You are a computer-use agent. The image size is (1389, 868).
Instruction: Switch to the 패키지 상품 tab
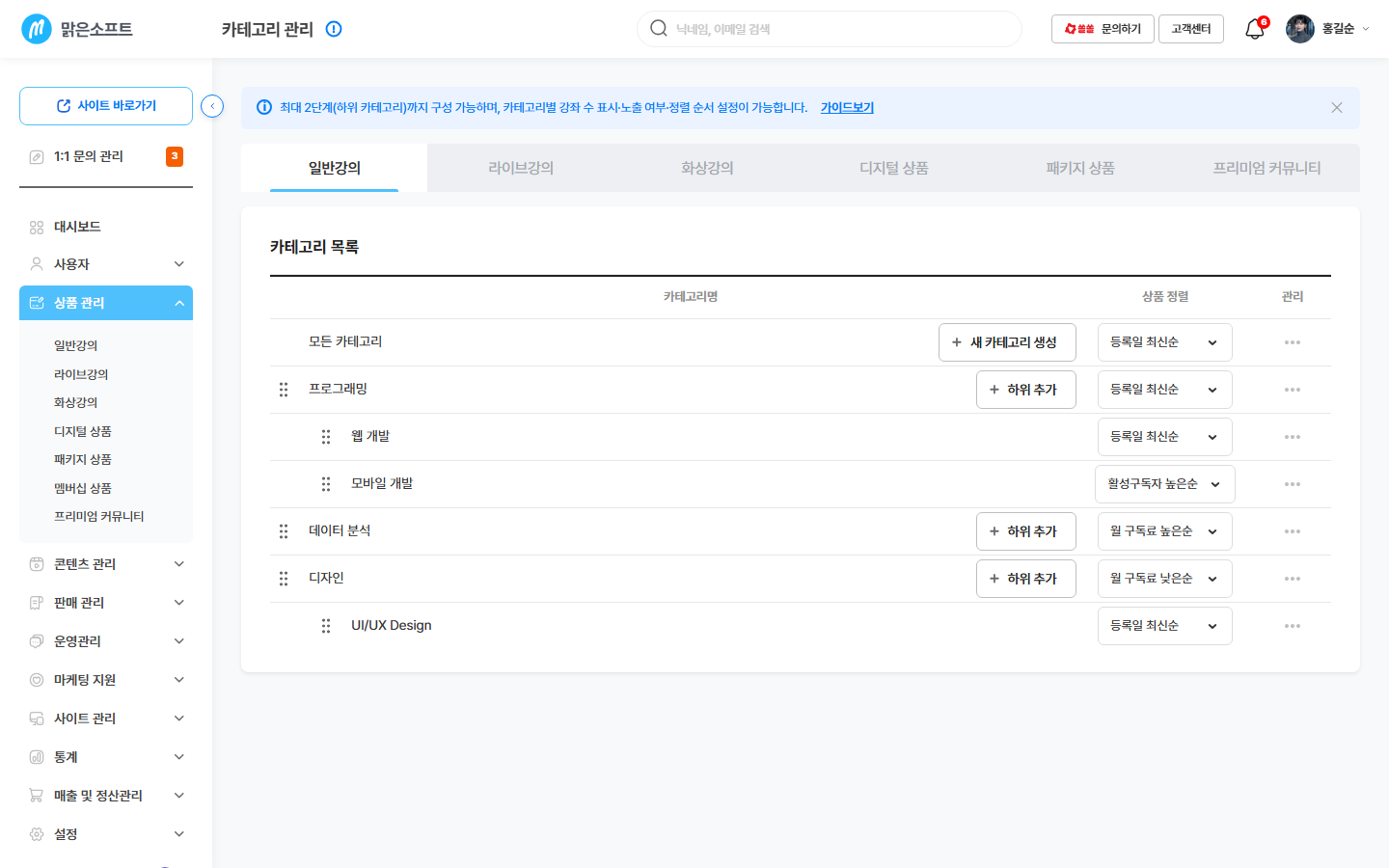pyautogui.click(x=1080, y=168)
